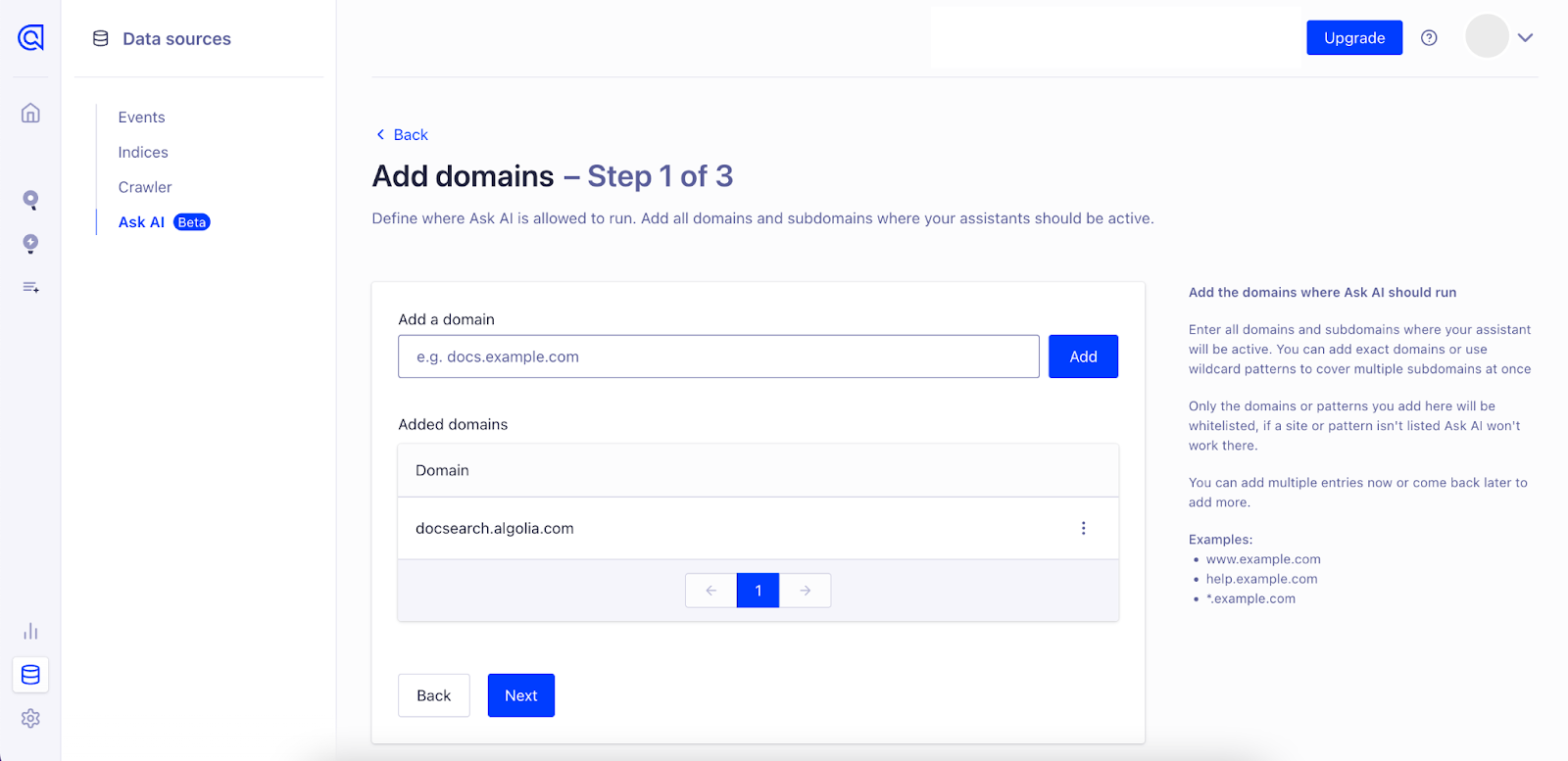The height and width of the screenshot is (761, 1568).
Task: Click the Back link above the heading
Action: coord(403,135)
